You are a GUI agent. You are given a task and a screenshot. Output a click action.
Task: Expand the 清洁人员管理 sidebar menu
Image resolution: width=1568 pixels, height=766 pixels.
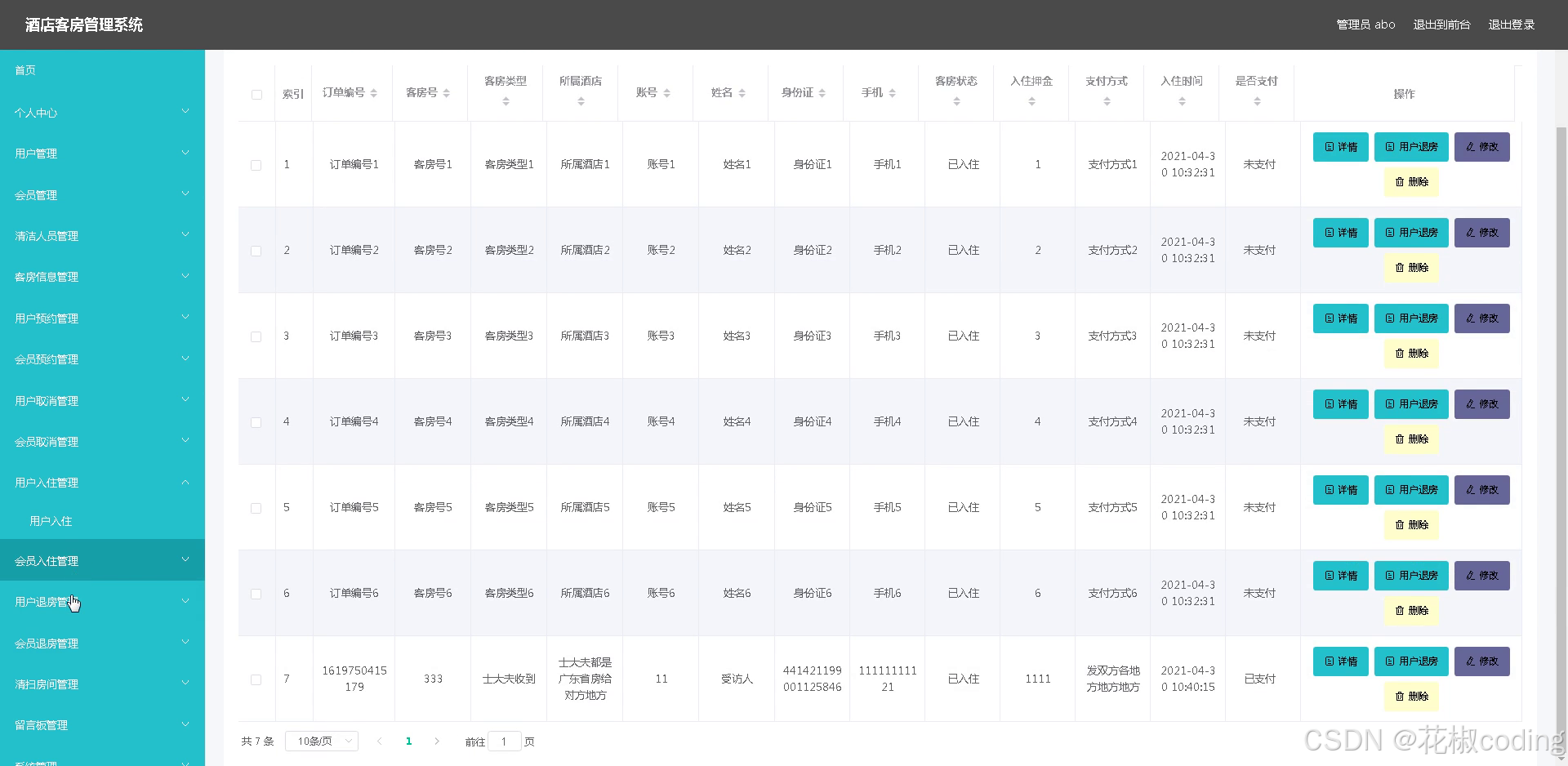[102, 235]
